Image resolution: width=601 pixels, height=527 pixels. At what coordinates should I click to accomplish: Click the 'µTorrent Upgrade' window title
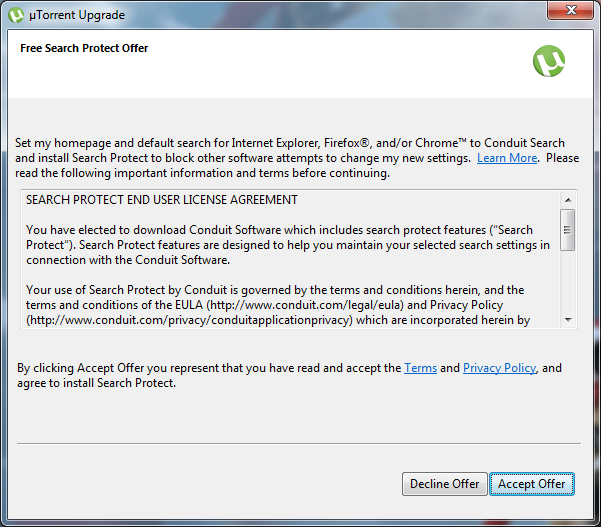(77, 15)
